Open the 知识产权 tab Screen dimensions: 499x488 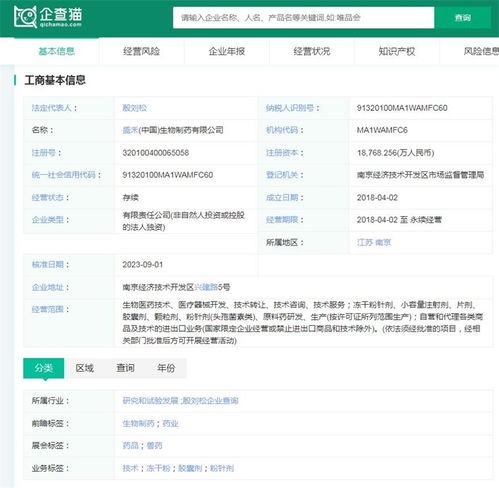pyautogui.click(x=397, y=51)
